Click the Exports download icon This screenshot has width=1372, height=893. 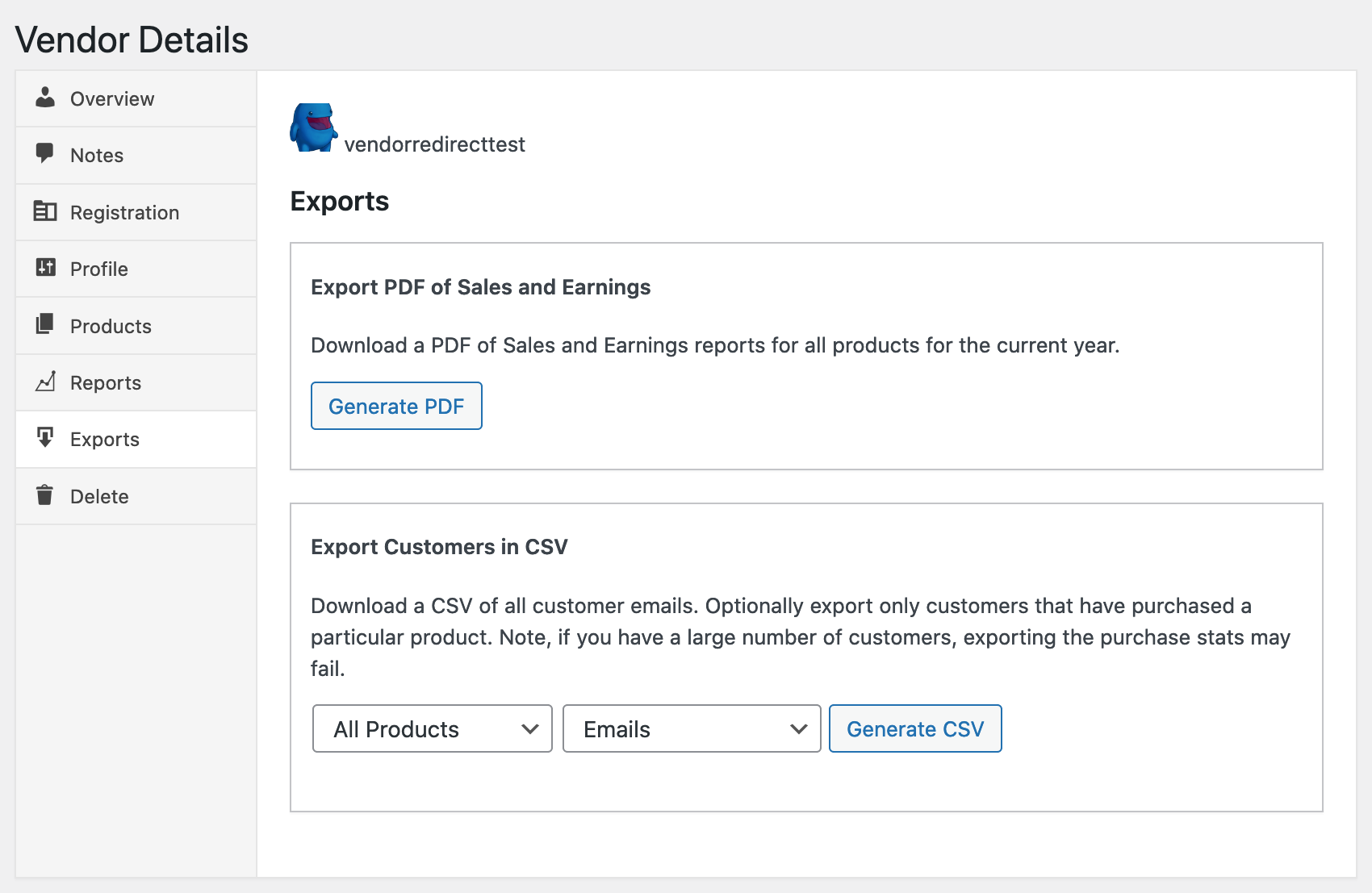pos(45,438)
